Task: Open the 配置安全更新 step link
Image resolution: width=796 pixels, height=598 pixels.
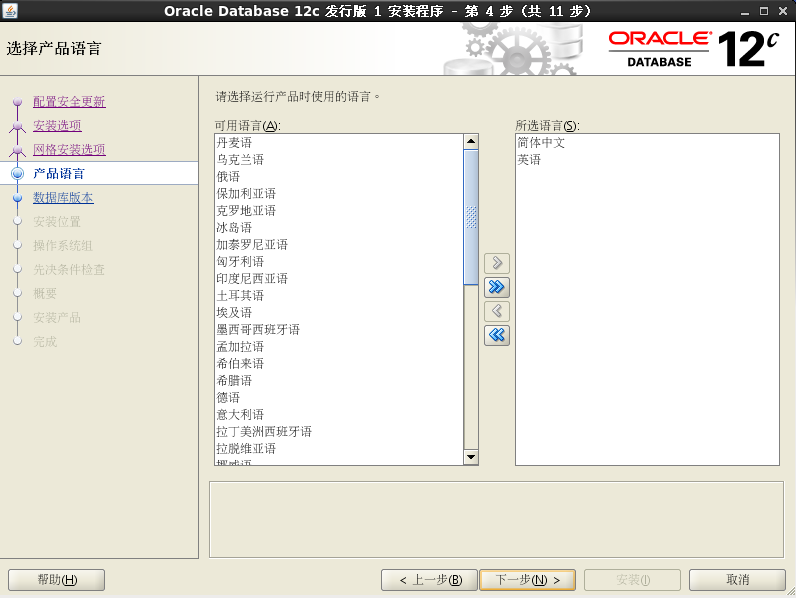Action: pyautogui.click(x=69, y=102)
